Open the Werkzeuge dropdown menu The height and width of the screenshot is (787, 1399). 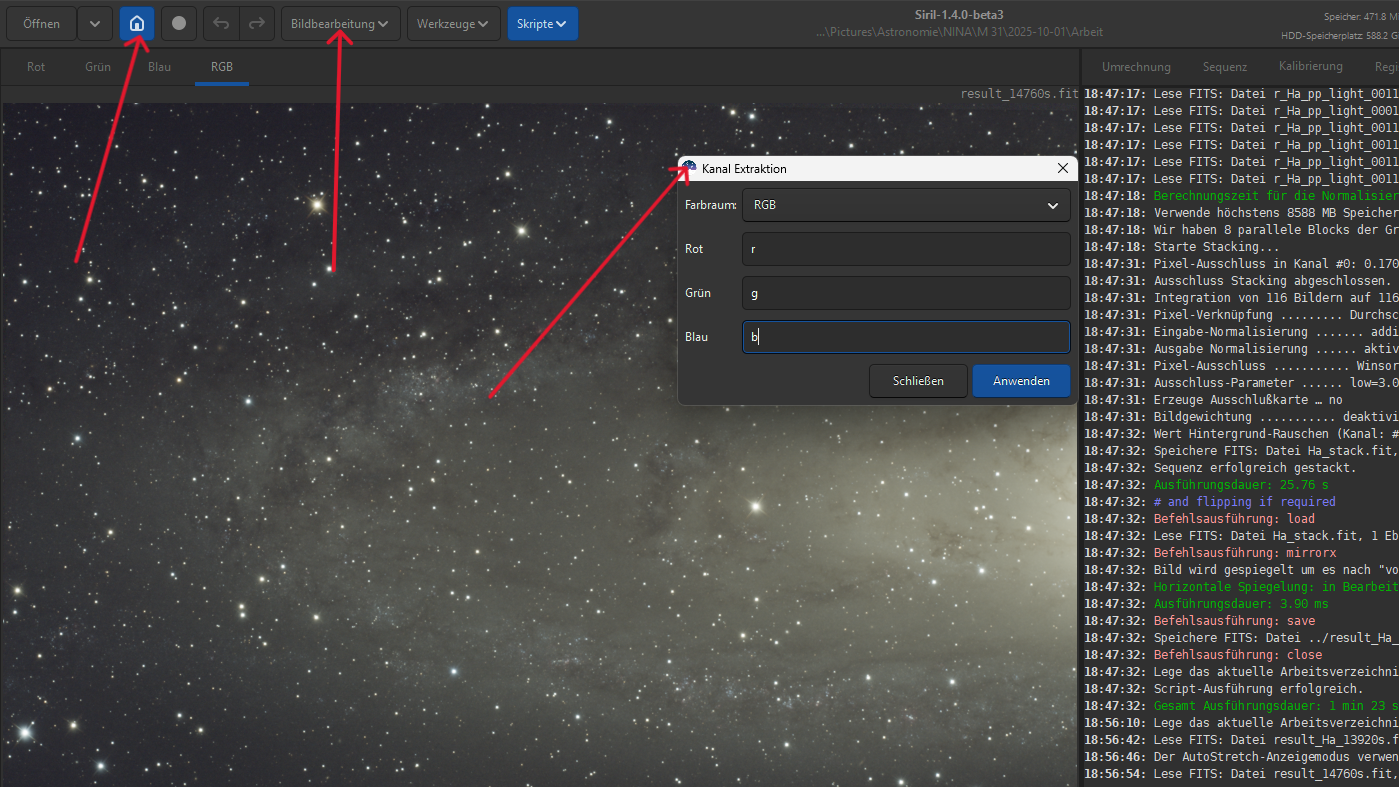453,24
